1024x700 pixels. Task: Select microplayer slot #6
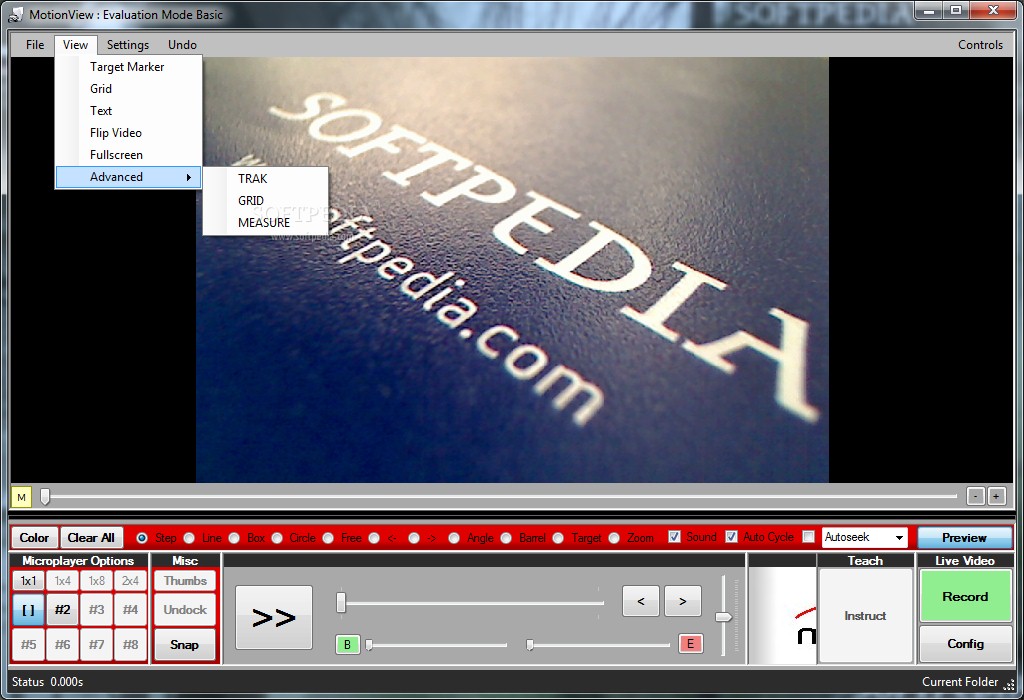pyautogui.click(x=62, y=644)
